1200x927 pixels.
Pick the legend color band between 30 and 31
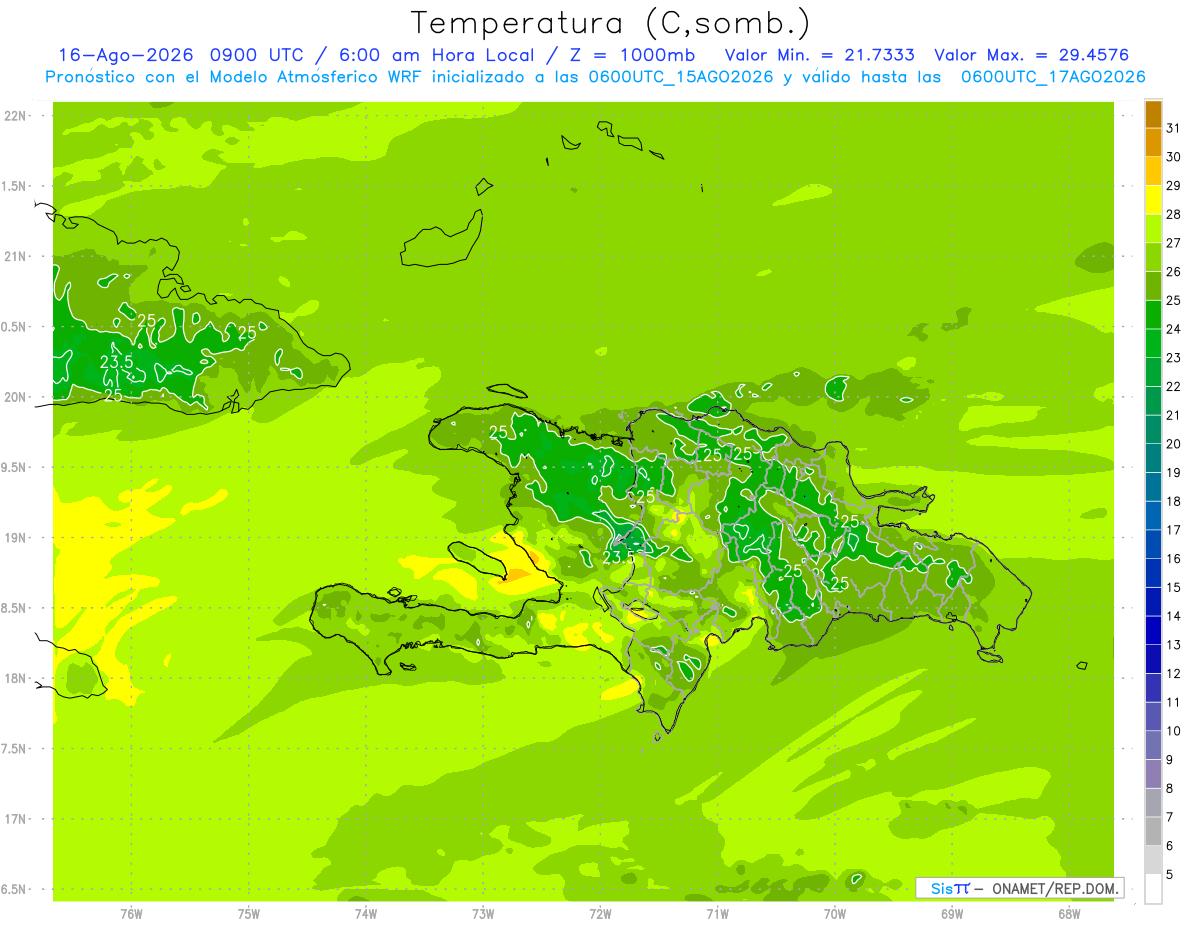pos(1153,143)
